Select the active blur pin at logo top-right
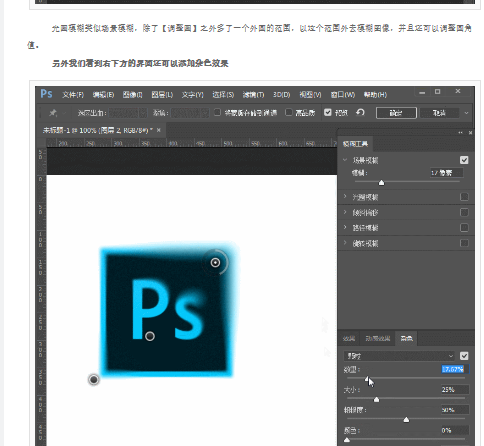The height and width of the screenshot is (446, 484). click(x=215, y=263)
